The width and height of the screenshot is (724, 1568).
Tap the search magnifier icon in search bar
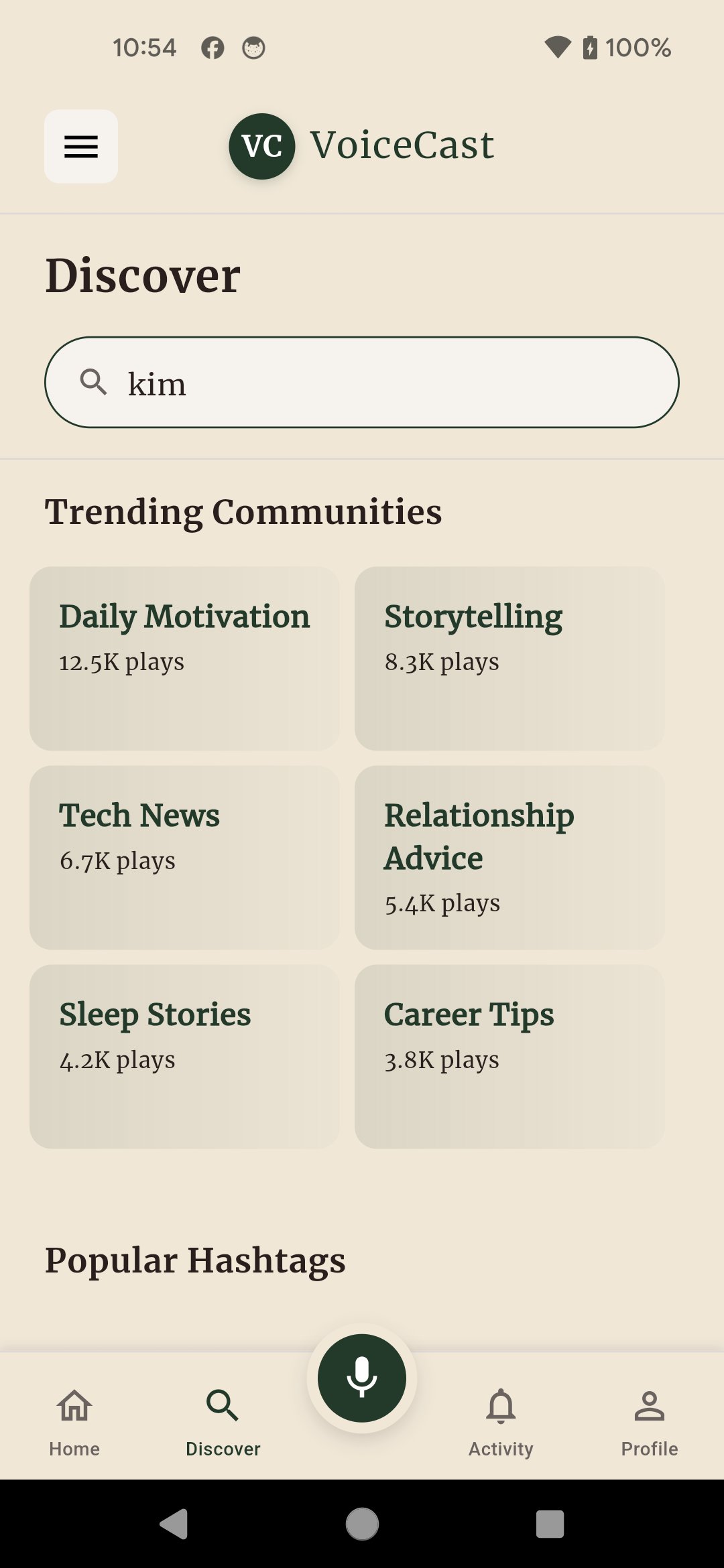click(x=93, y=382)
